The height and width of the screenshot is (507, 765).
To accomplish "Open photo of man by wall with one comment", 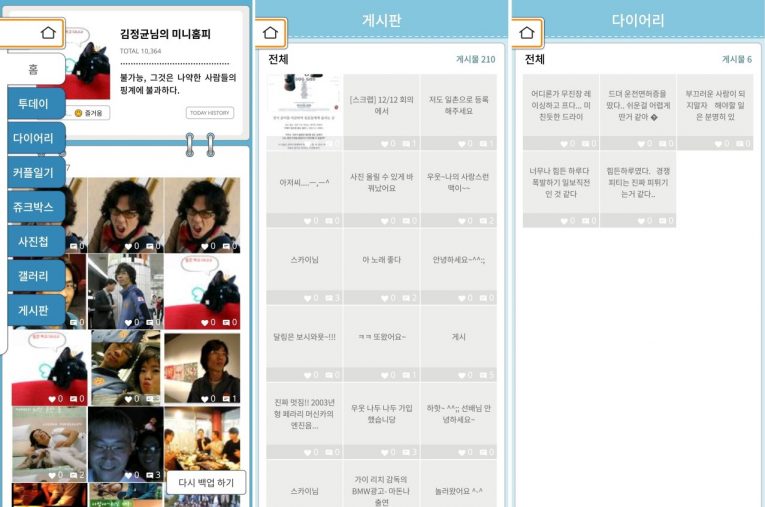I will coord(202,368).
